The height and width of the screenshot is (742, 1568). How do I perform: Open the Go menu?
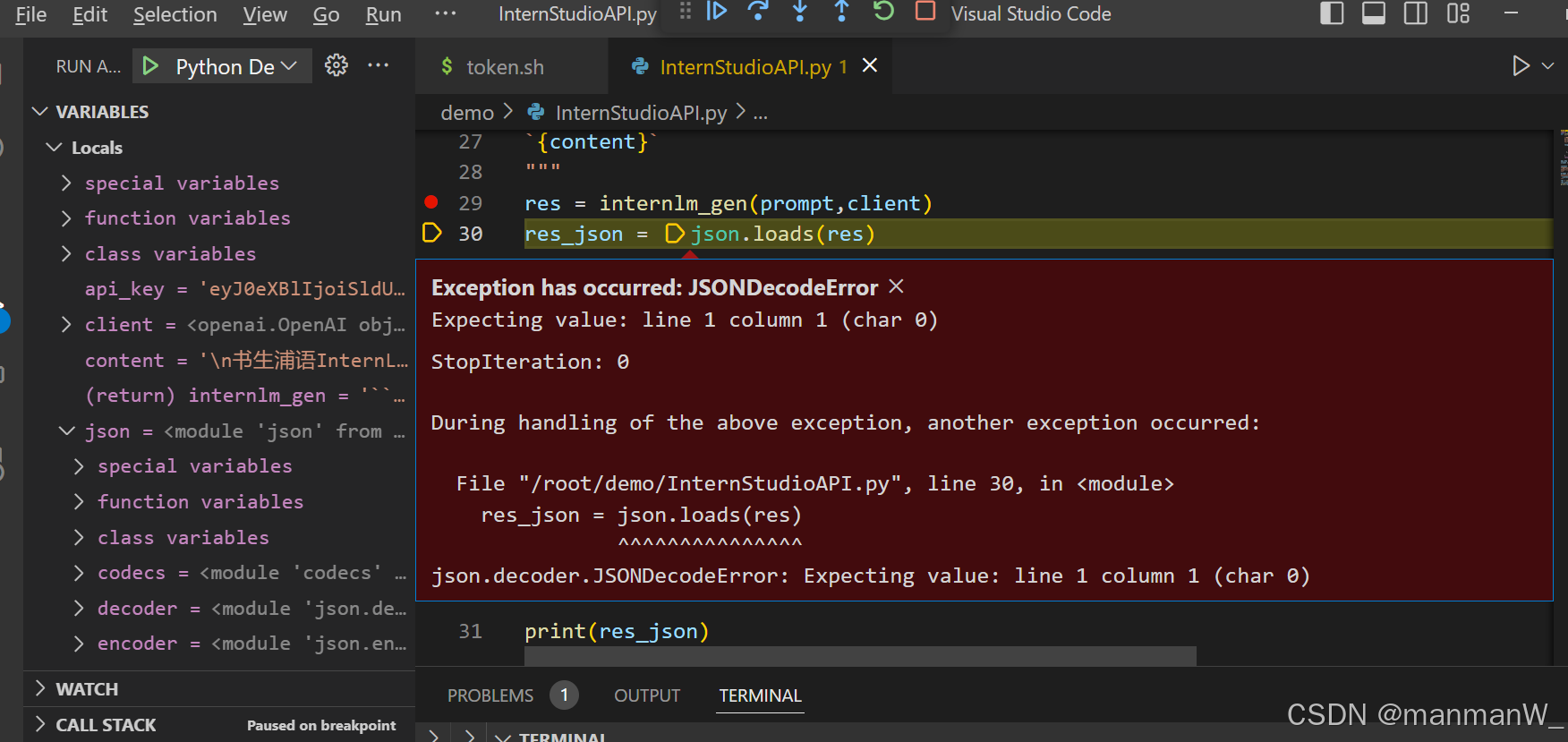(x=326, y=14)
